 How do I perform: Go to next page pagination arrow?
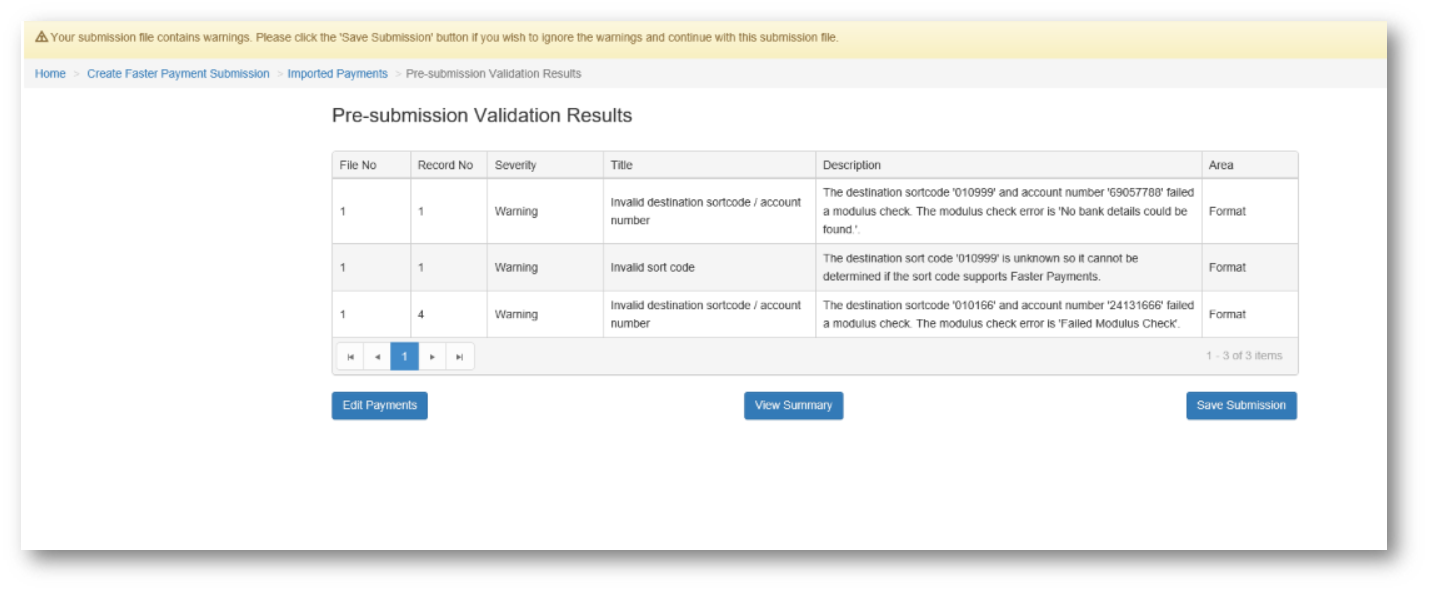[x=432, y=357]
